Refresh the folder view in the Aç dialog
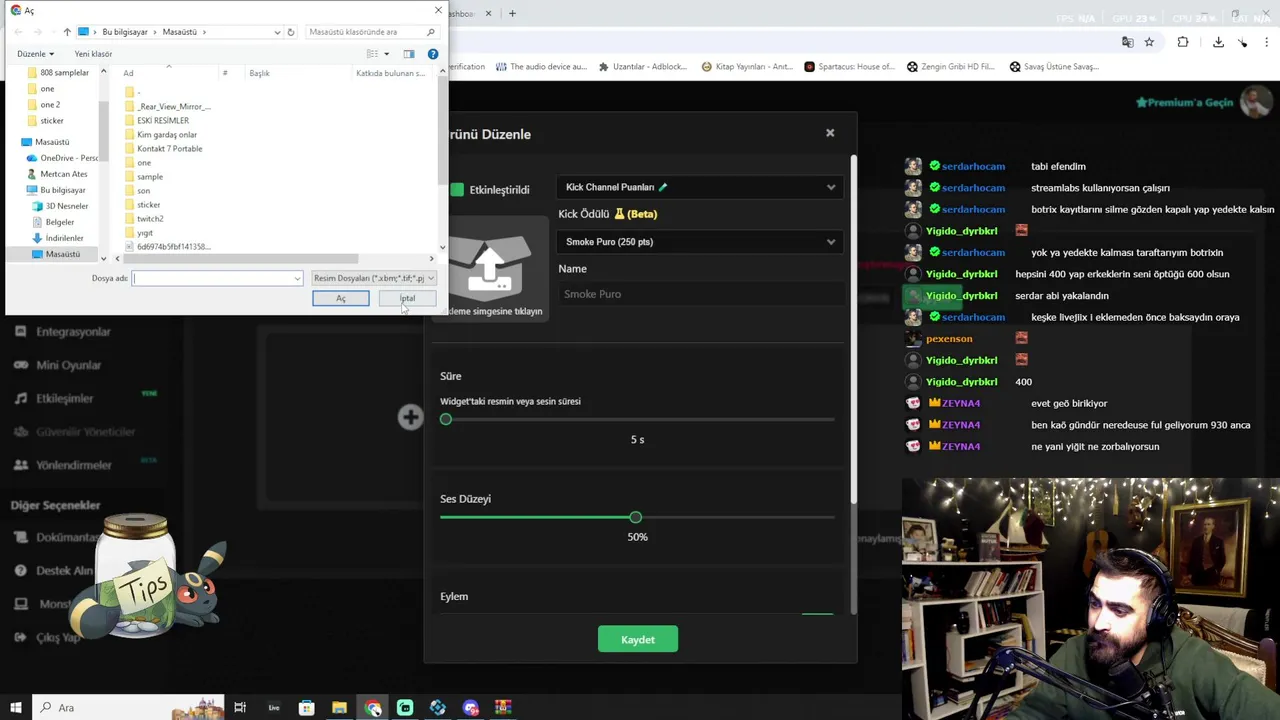The height and width of the screenshot is (720, 1280). [291, 32]
